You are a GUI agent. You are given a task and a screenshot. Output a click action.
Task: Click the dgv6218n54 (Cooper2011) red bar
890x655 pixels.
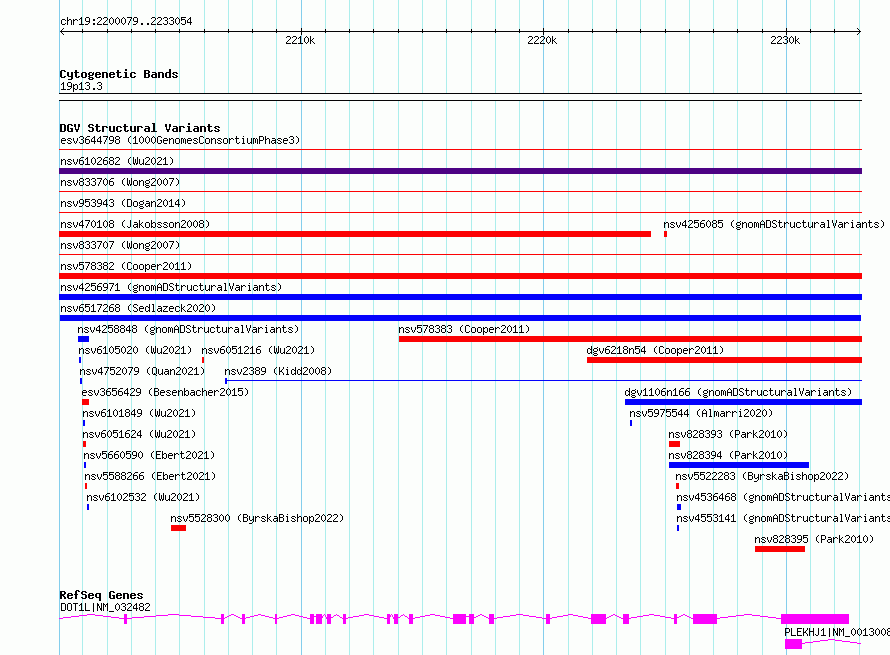[724, 360]
